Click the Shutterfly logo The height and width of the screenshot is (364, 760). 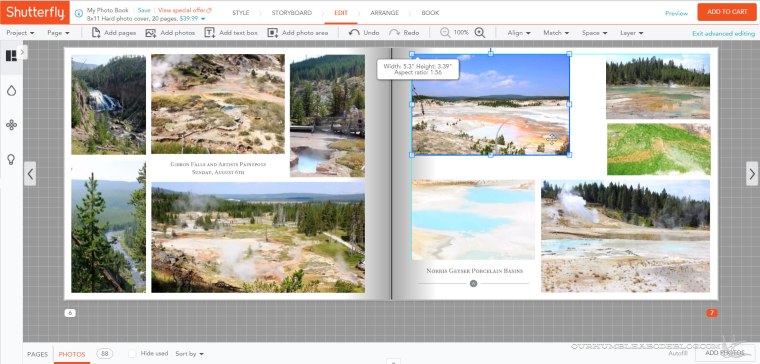pos(35,12)
